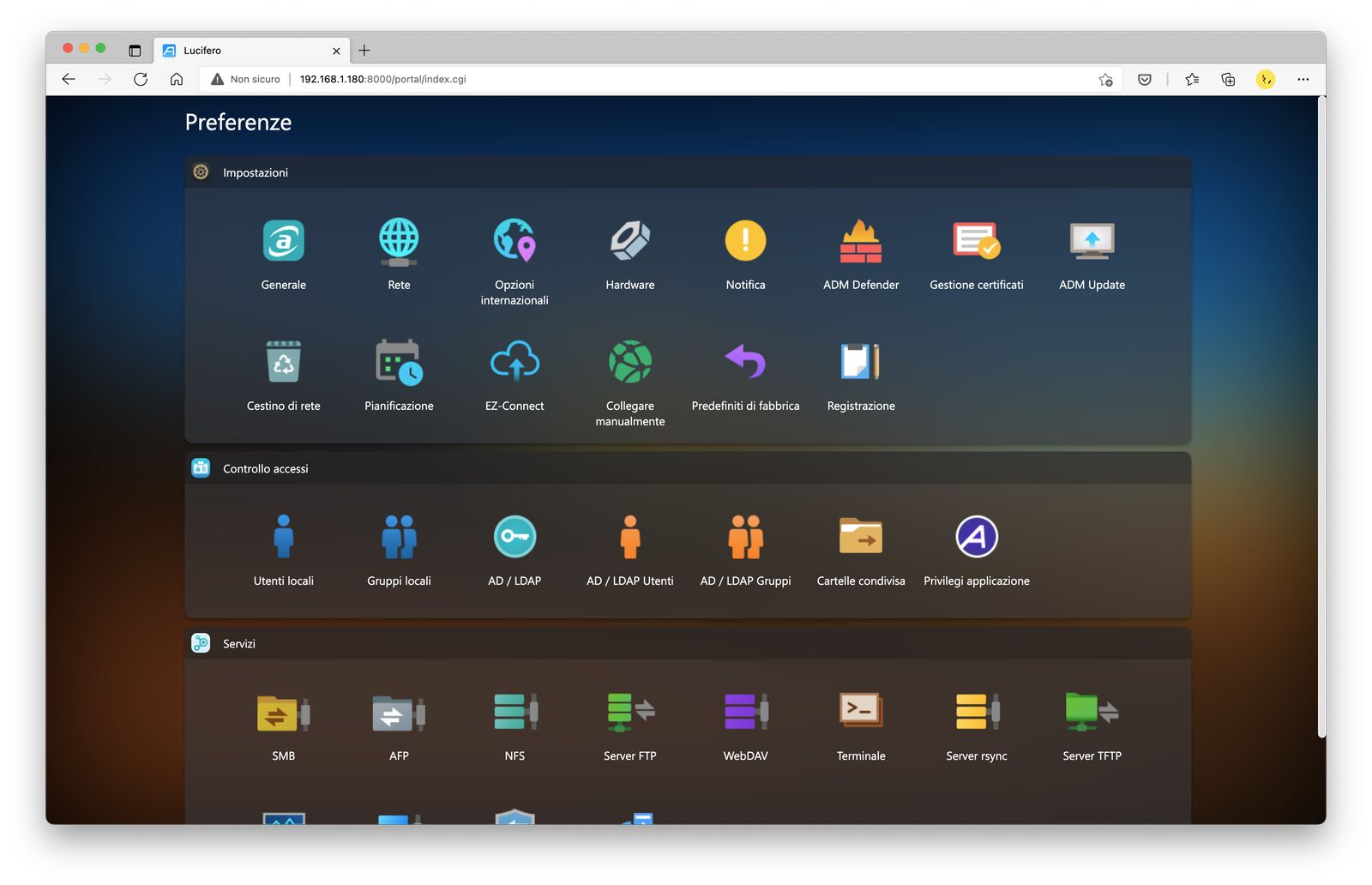The image size is (1372, 885).
Task: Go to the browser home page
Action: (177, 79)
